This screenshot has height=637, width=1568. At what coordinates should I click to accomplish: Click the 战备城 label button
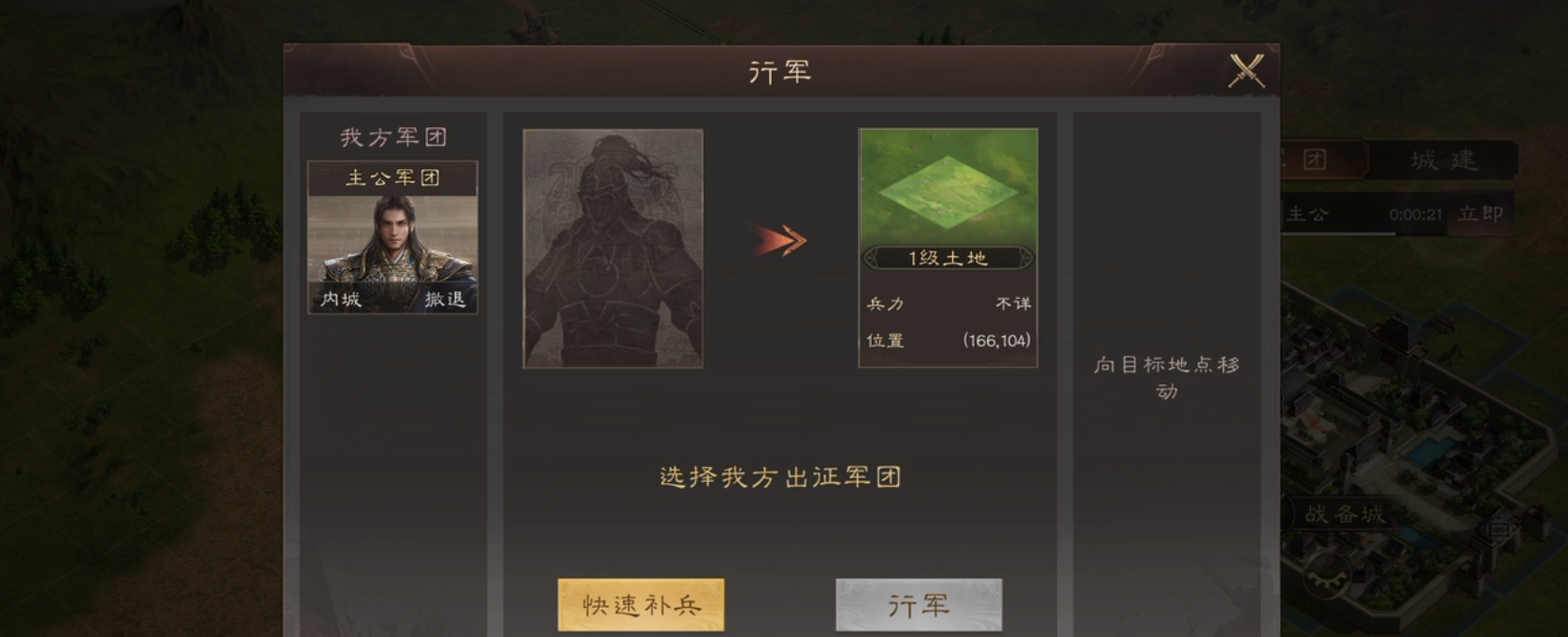coord(1346,513)
